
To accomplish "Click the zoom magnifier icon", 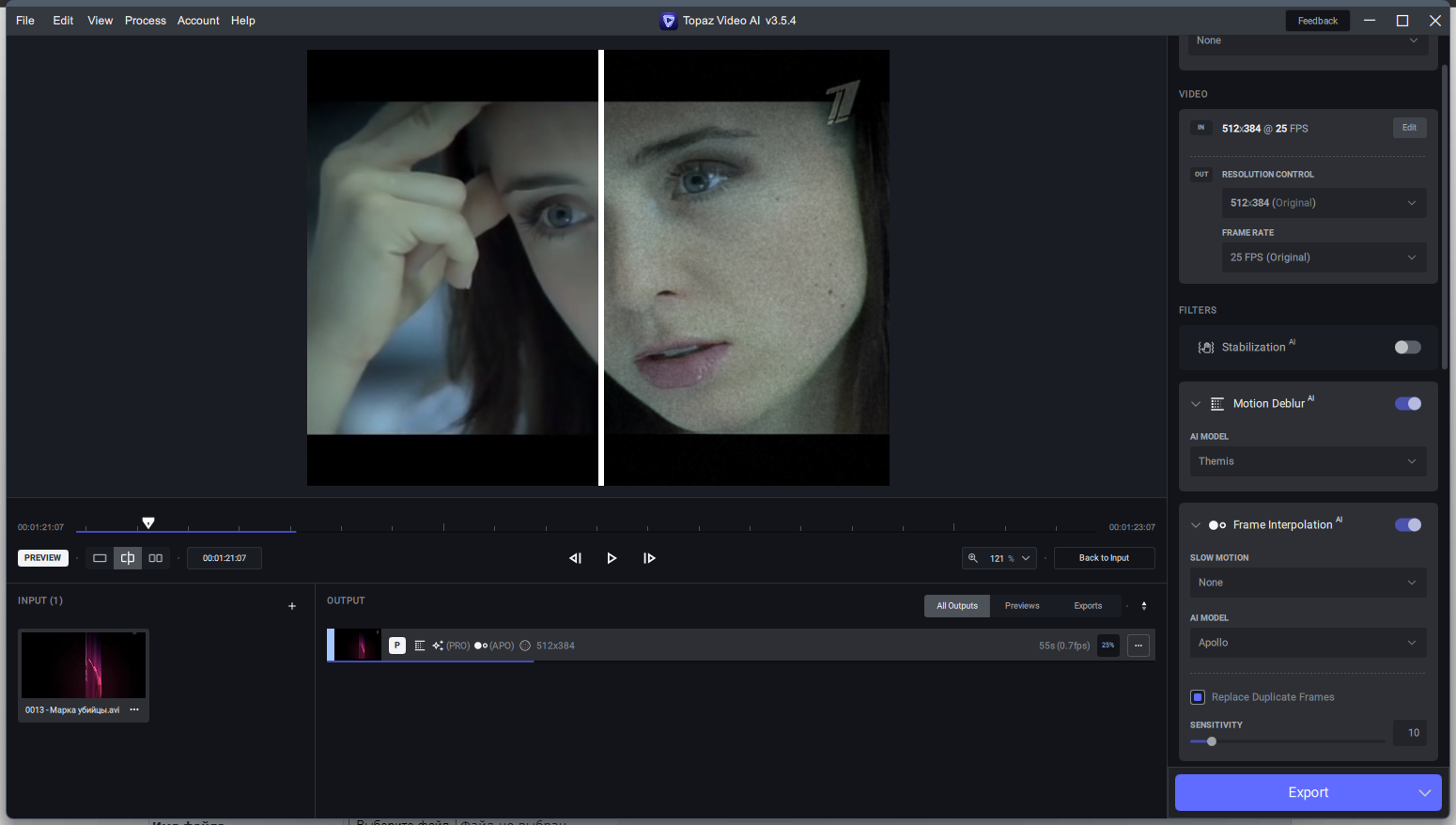I will pos(973,557).
